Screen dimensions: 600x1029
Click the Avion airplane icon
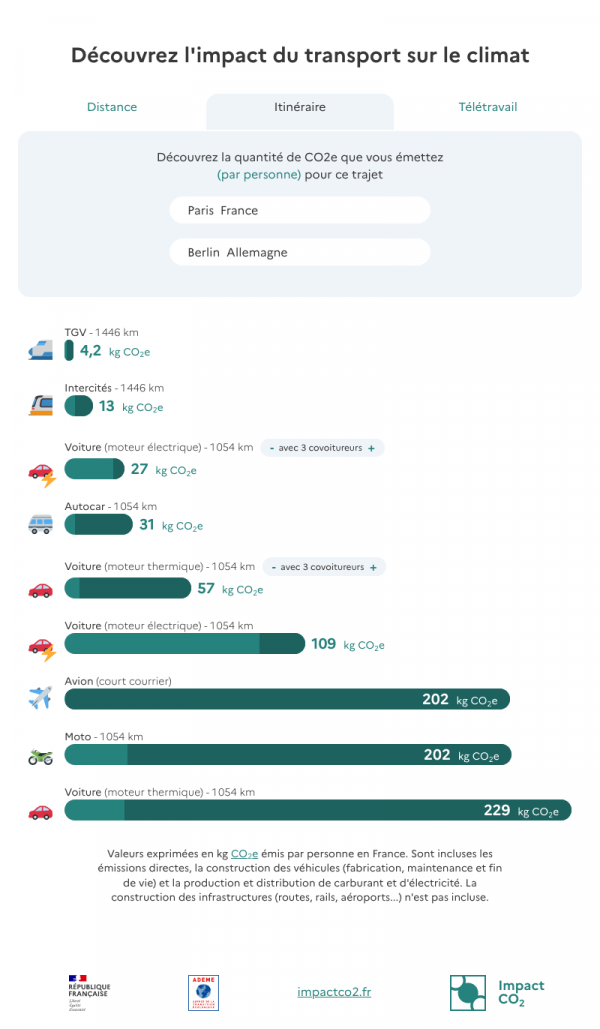(x=41, y=698)
